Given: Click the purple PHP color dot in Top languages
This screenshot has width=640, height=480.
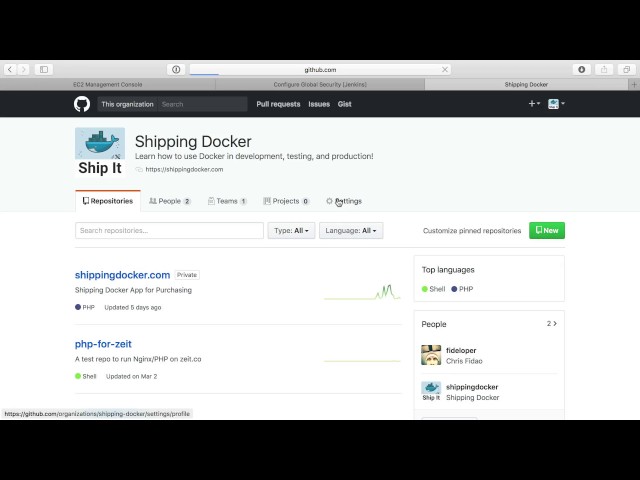Looking at the screenshot, I should tap(454, 289).
